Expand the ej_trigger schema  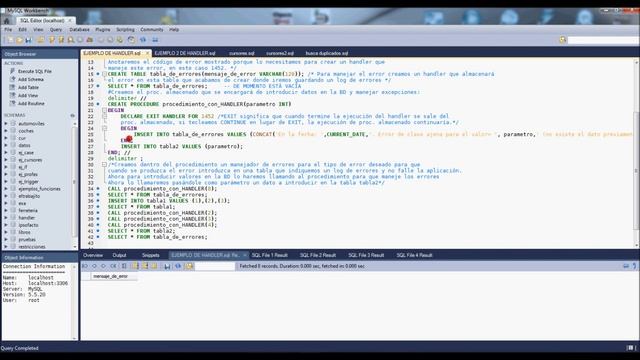(x=6, y=182)
